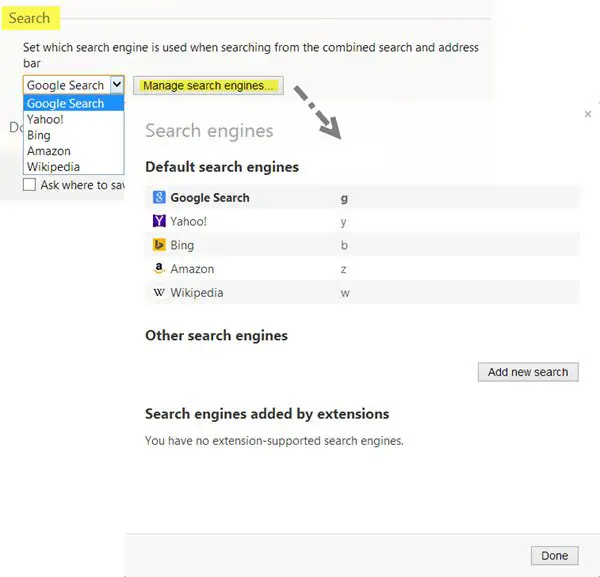Open the search engine dropdown arrow
600x577 pixels.
(x=116, y=85)
